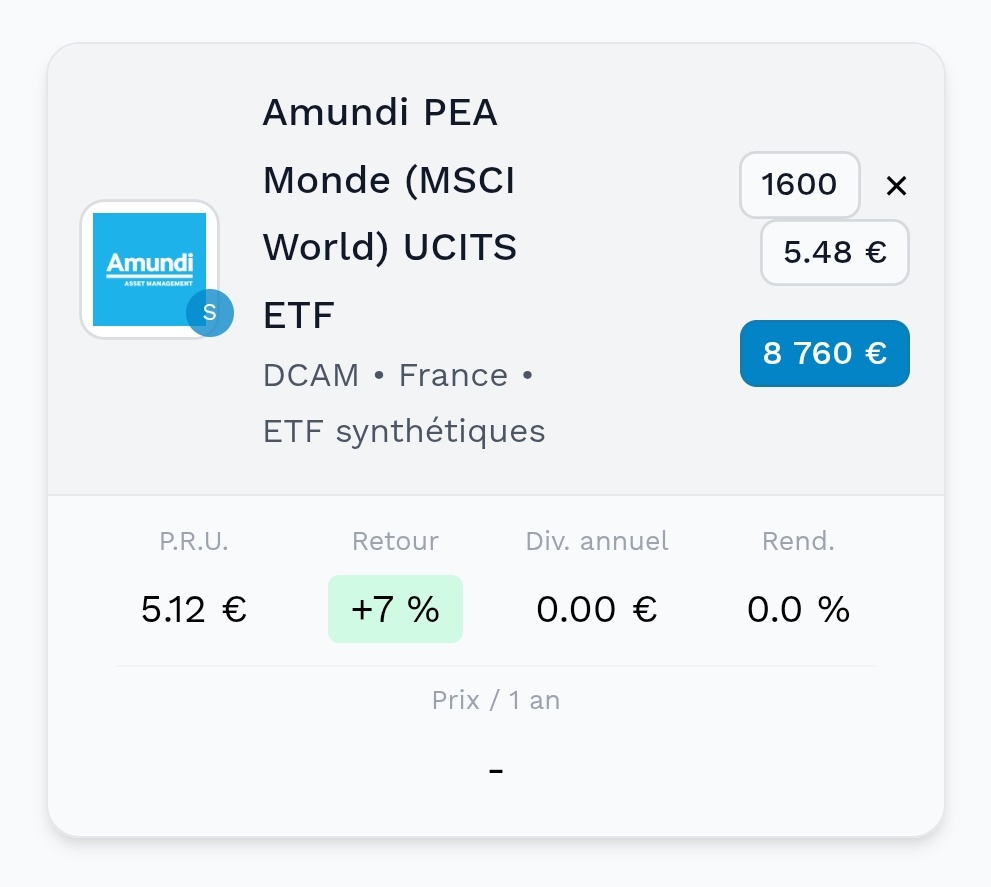Image resolution: width=991 pixels, height=887 pixels.
Task: Select the P.R.U. column label
Action: (194, 542)
